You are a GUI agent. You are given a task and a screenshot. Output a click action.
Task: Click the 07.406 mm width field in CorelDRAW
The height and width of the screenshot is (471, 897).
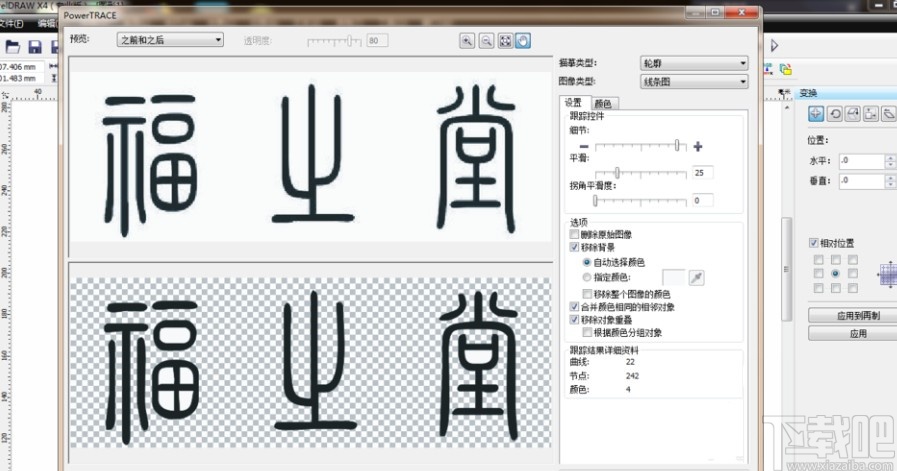click(x=20, y=67)
